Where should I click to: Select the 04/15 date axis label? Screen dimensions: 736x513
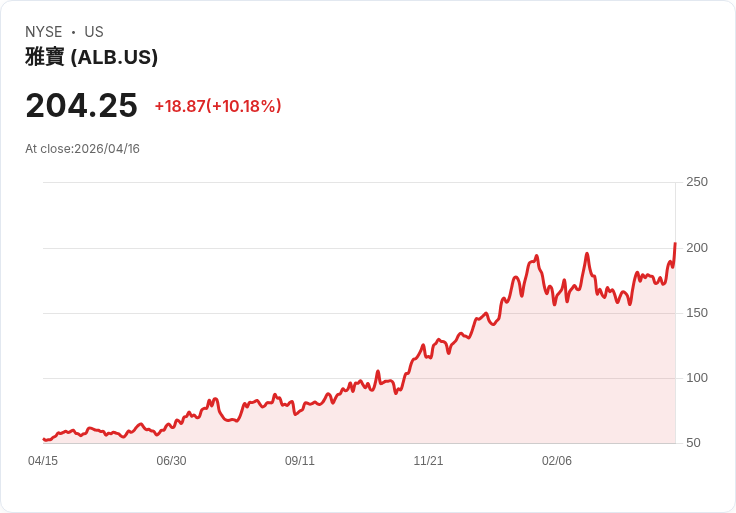43,460
